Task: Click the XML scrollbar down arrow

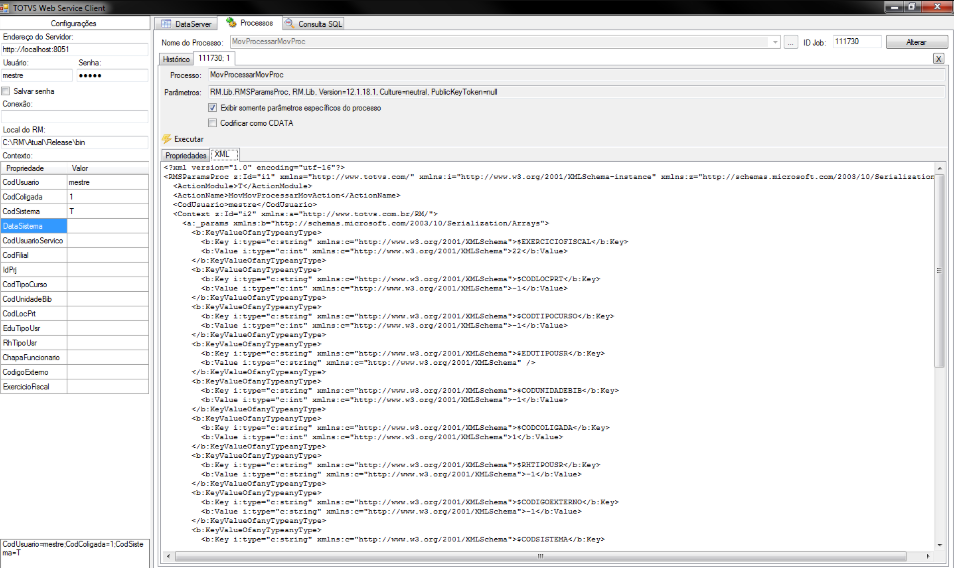Action: tap(939, 545)
